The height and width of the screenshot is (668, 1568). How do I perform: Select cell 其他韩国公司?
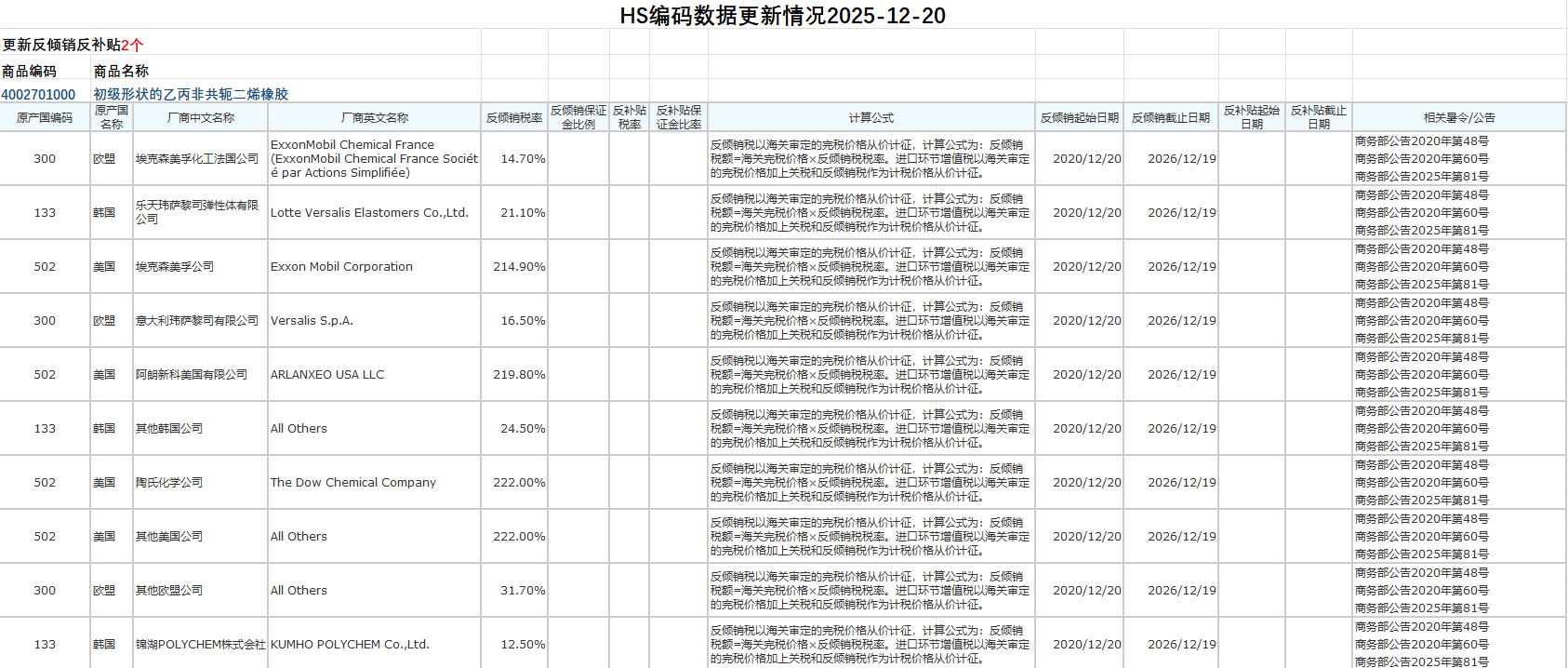pos(201,429)
